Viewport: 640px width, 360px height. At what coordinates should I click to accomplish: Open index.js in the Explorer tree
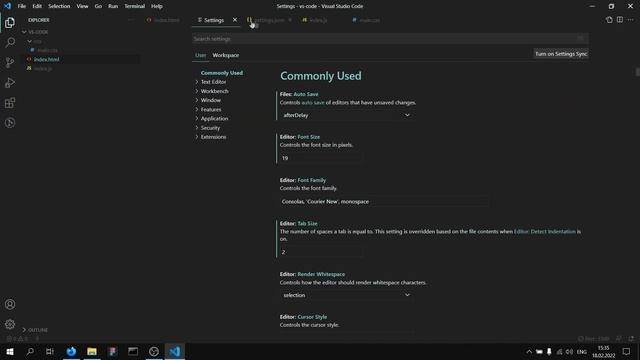click(x=43, y=69)
